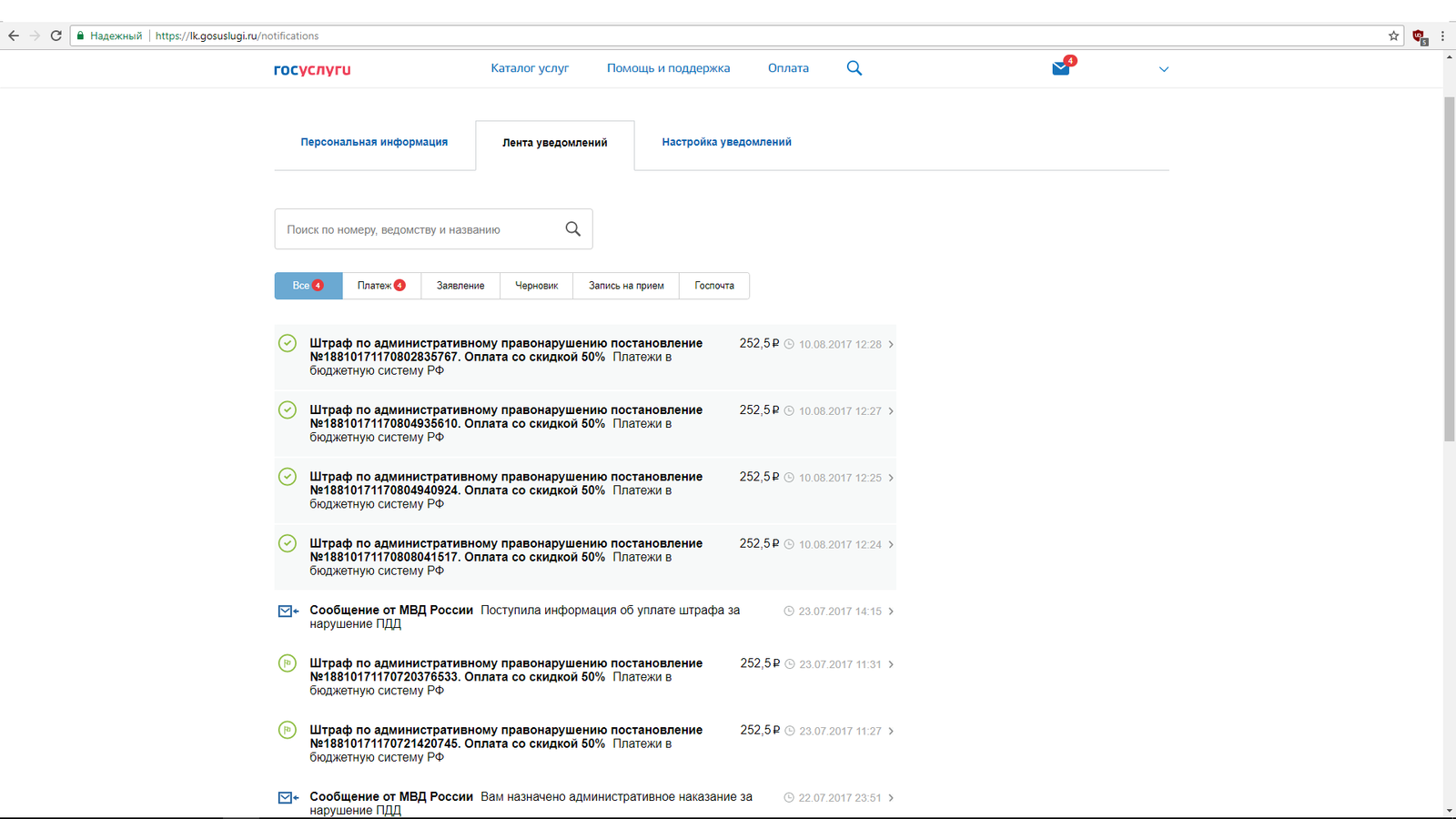This screenshot has width=1456, height=819.
Task: Open fine notification №18810171170802835767
Action: [585, 358]
